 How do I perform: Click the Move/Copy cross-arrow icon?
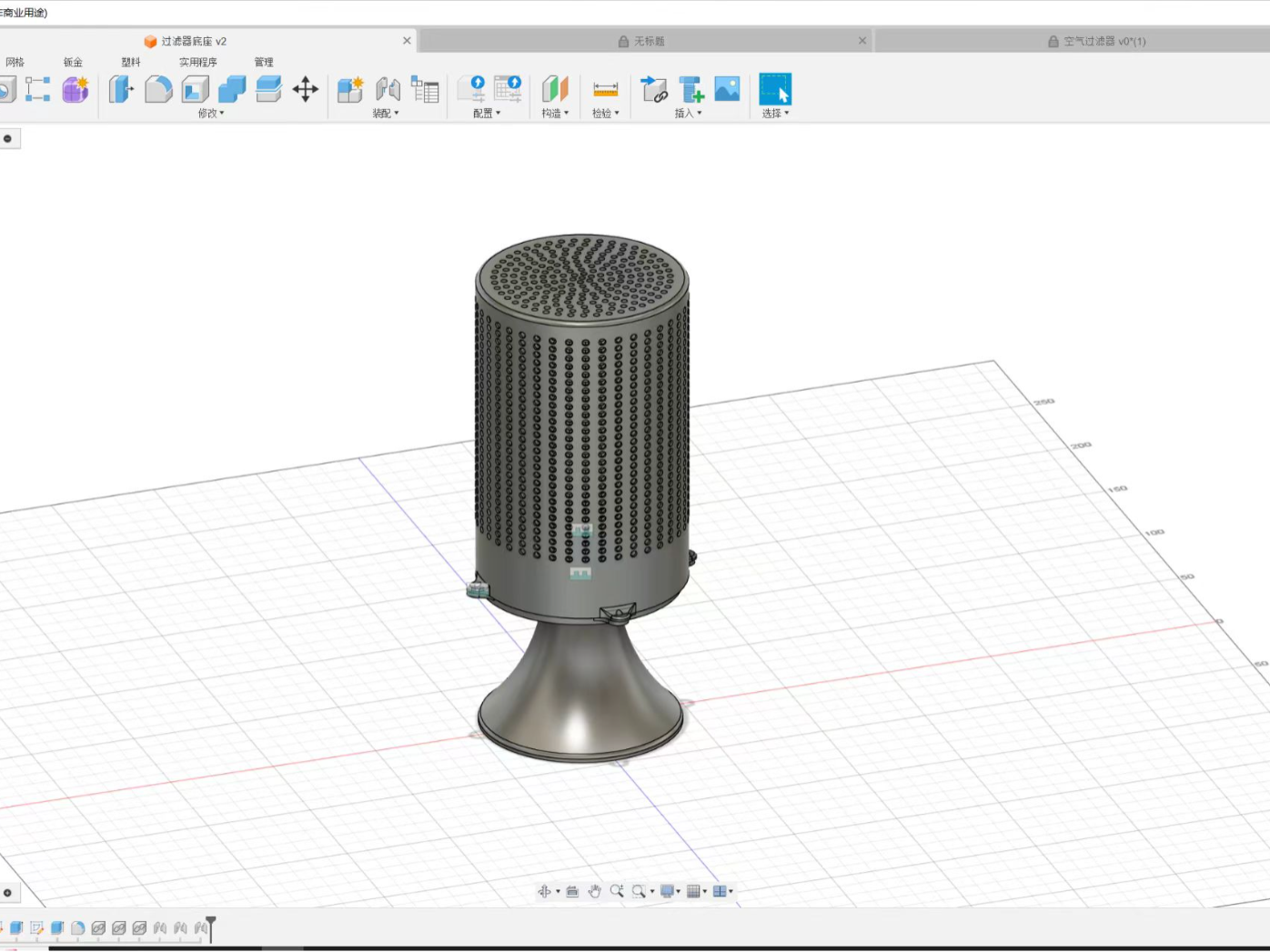[306, 89]
